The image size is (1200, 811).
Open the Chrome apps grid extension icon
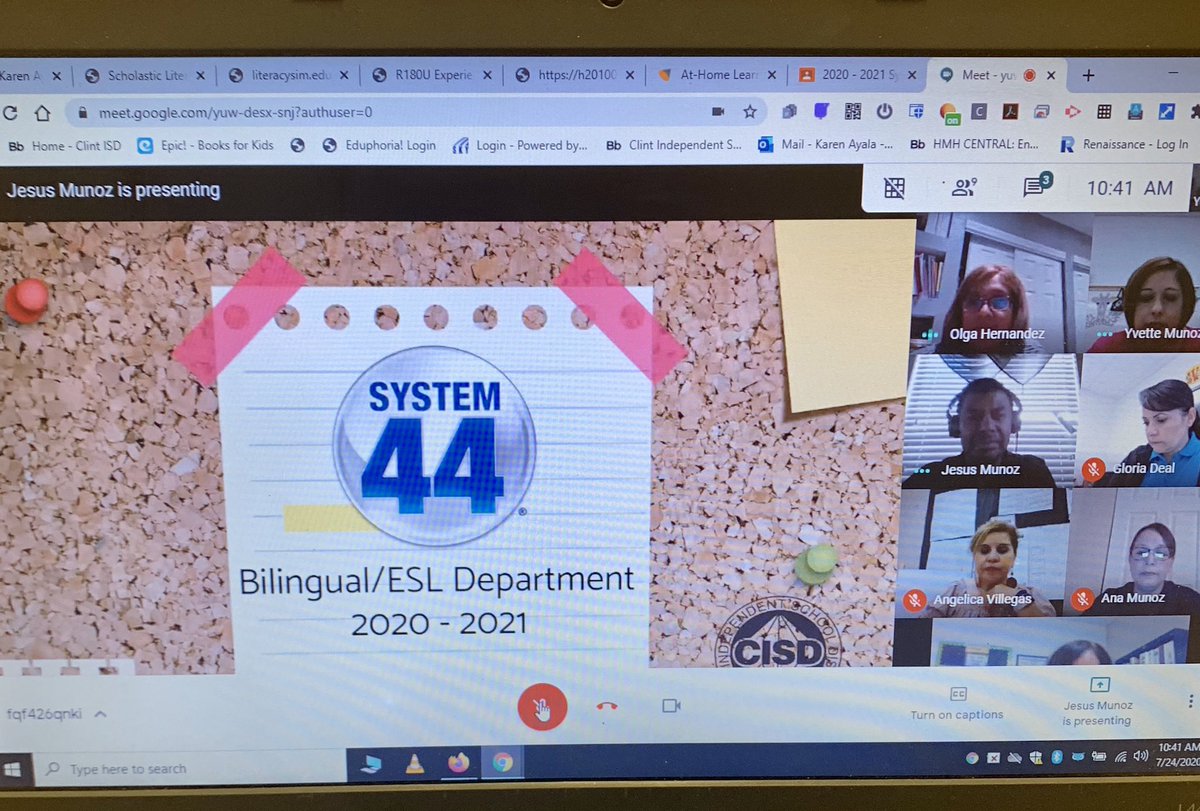1106,112
